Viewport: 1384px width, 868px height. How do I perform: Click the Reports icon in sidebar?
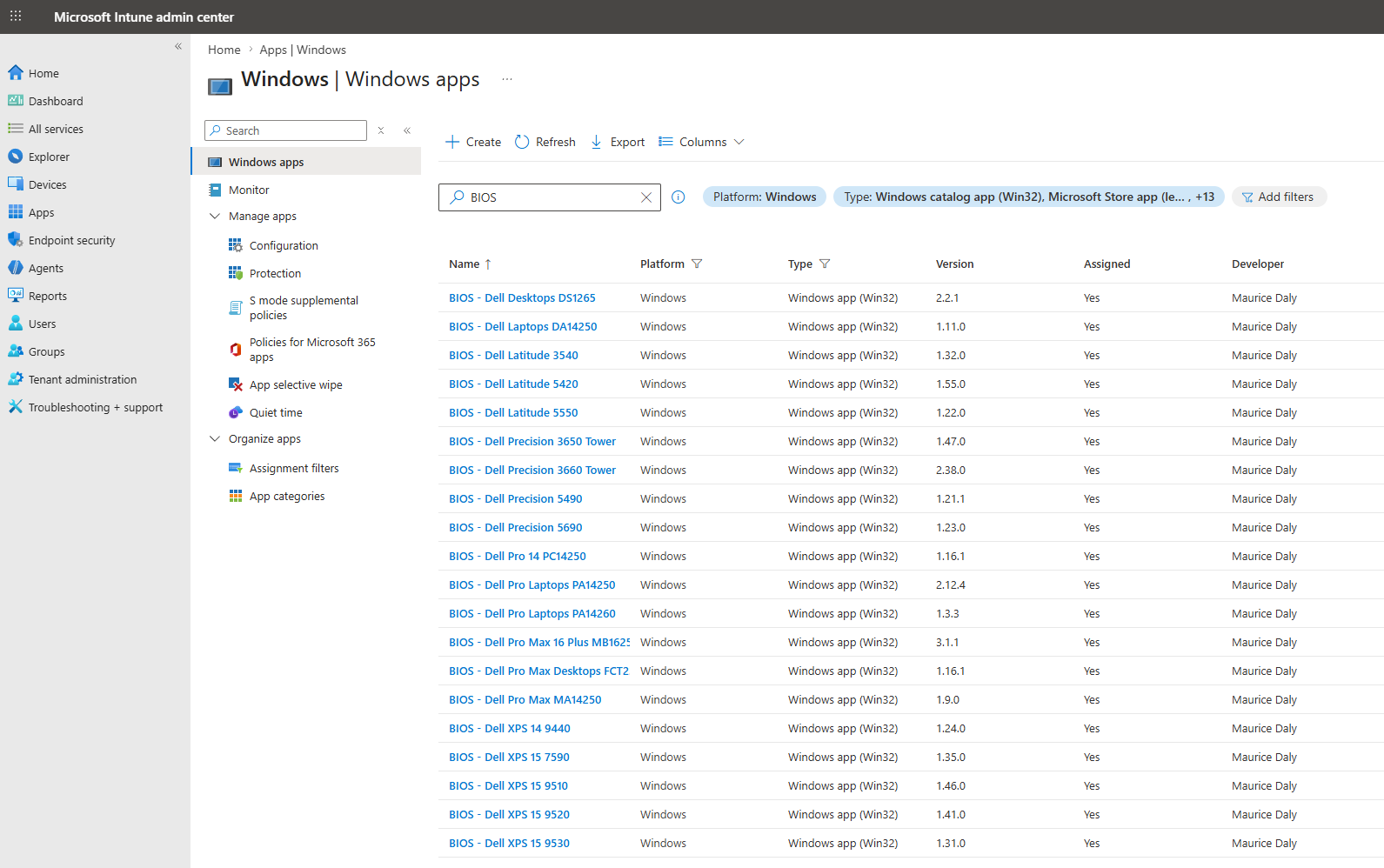[x=16, y=296]
